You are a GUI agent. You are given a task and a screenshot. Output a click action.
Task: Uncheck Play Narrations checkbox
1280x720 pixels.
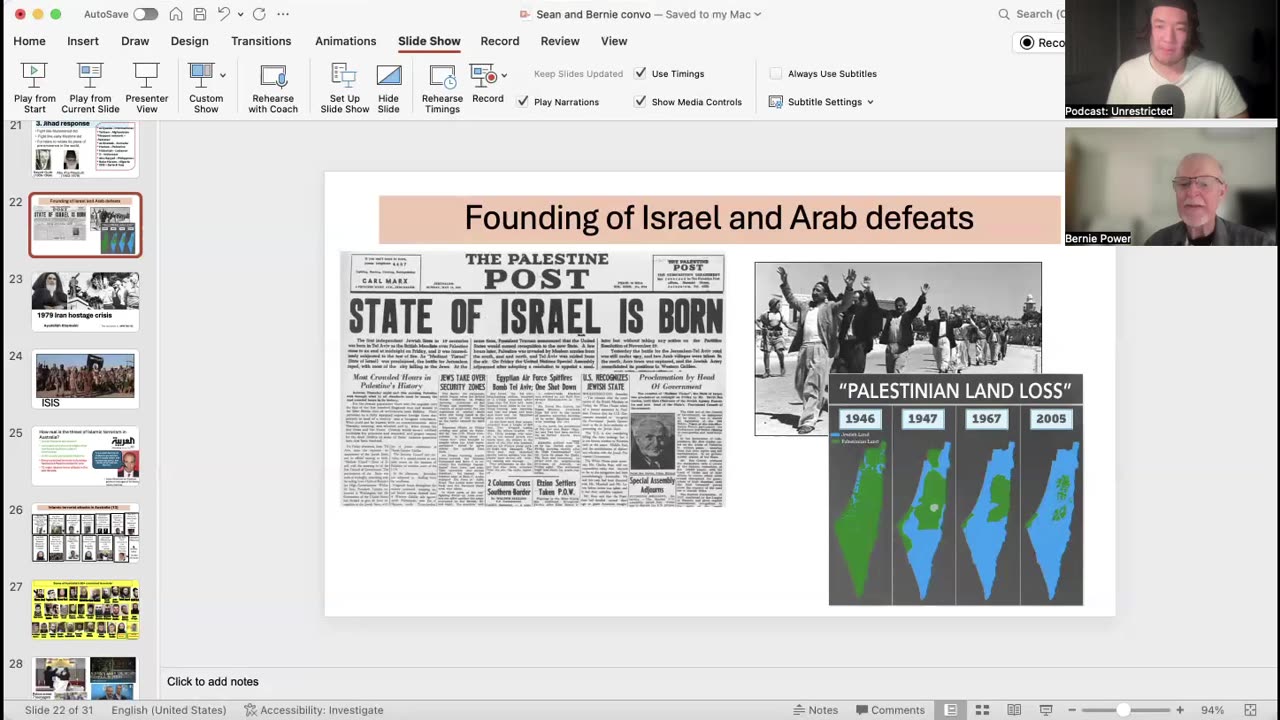(x=522, y=101)
